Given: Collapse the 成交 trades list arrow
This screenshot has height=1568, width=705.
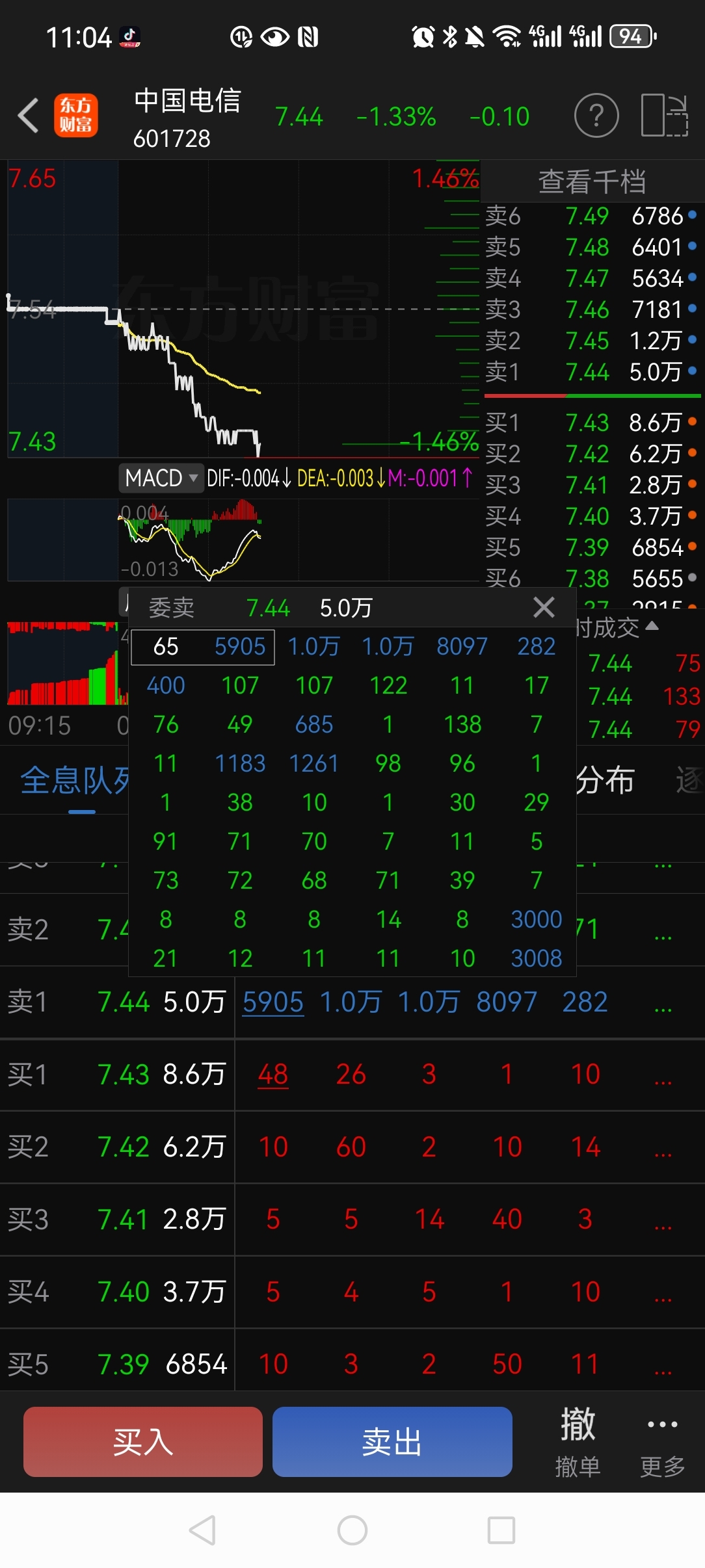Looking at the screenshot, I should [652, 626].
